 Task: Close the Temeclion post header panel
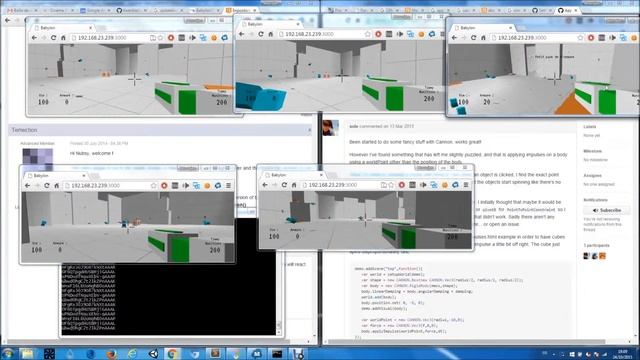pos(309,130)
